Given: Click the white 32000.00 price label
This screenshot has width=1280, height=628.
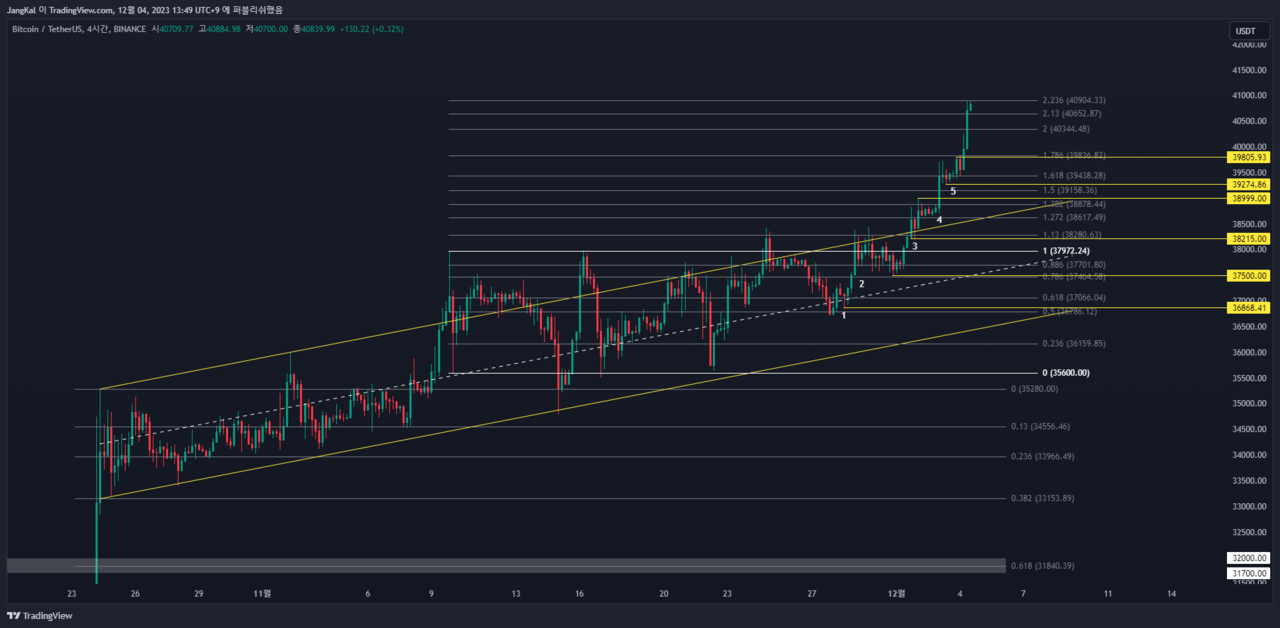Looking at the screenshot, I should coord(1249,558).
